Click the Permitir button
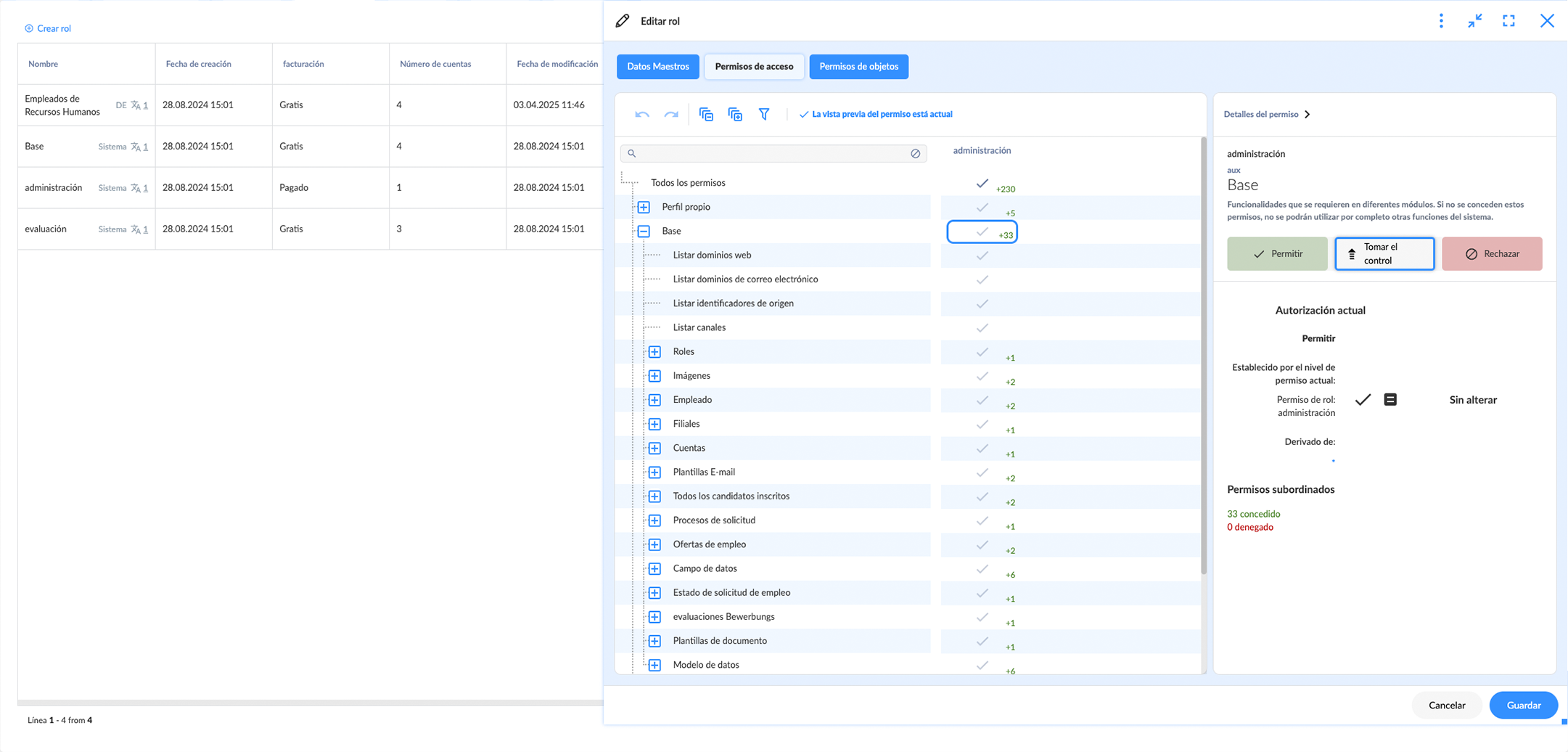The height and width of the screenshot is (752, 1568). click(x=1277, y=254)
